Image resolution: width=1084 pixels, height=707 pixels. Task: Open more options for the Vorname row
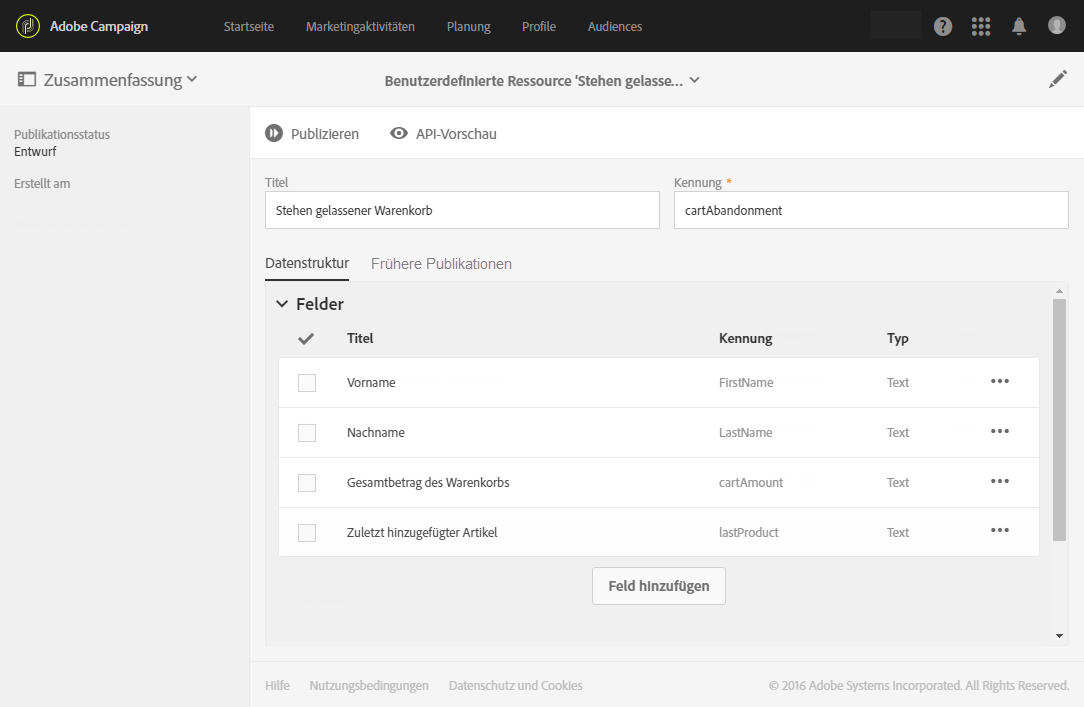click(x=999, y=382)
